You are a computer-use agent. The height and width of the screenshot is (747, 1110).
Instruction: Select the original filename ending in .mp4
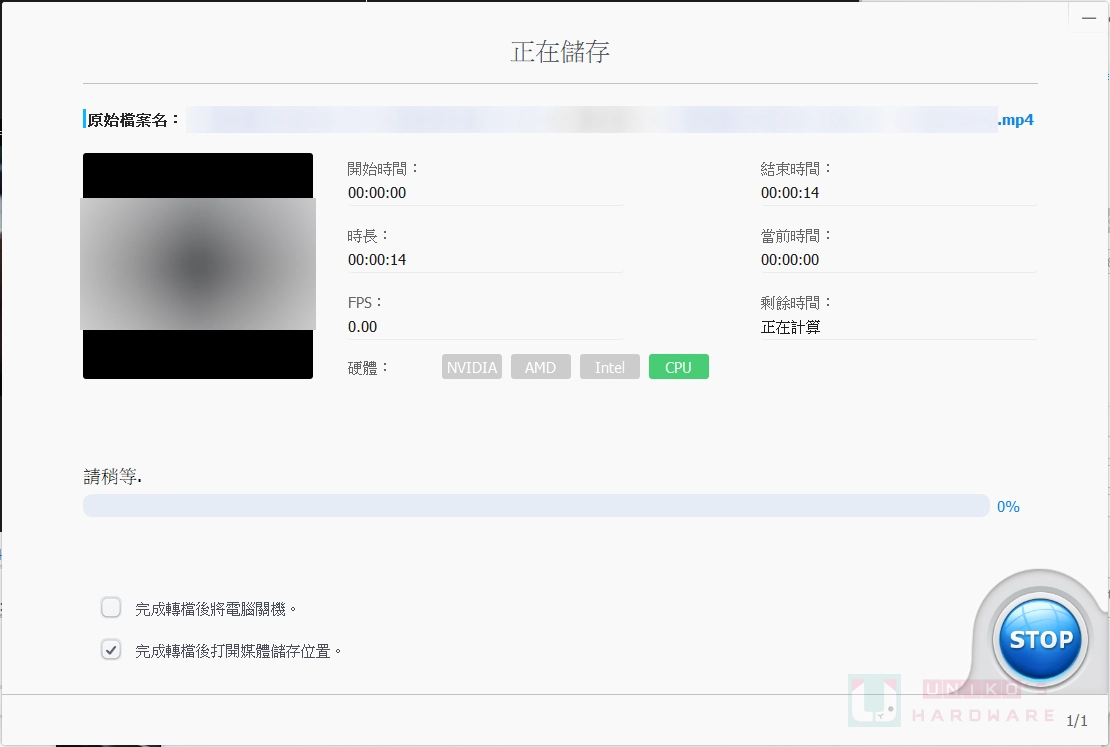(600, 119)
